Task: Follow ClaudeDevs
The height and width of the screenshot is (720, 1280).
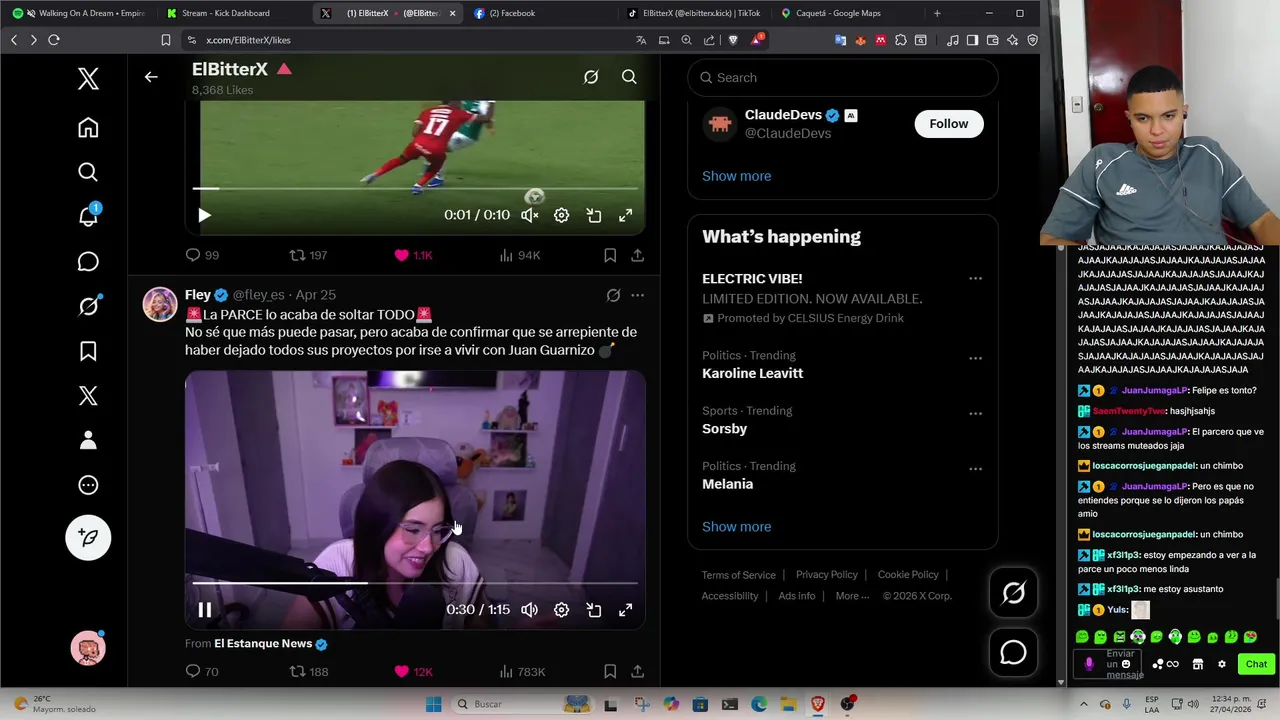Action: coord(948,124)
